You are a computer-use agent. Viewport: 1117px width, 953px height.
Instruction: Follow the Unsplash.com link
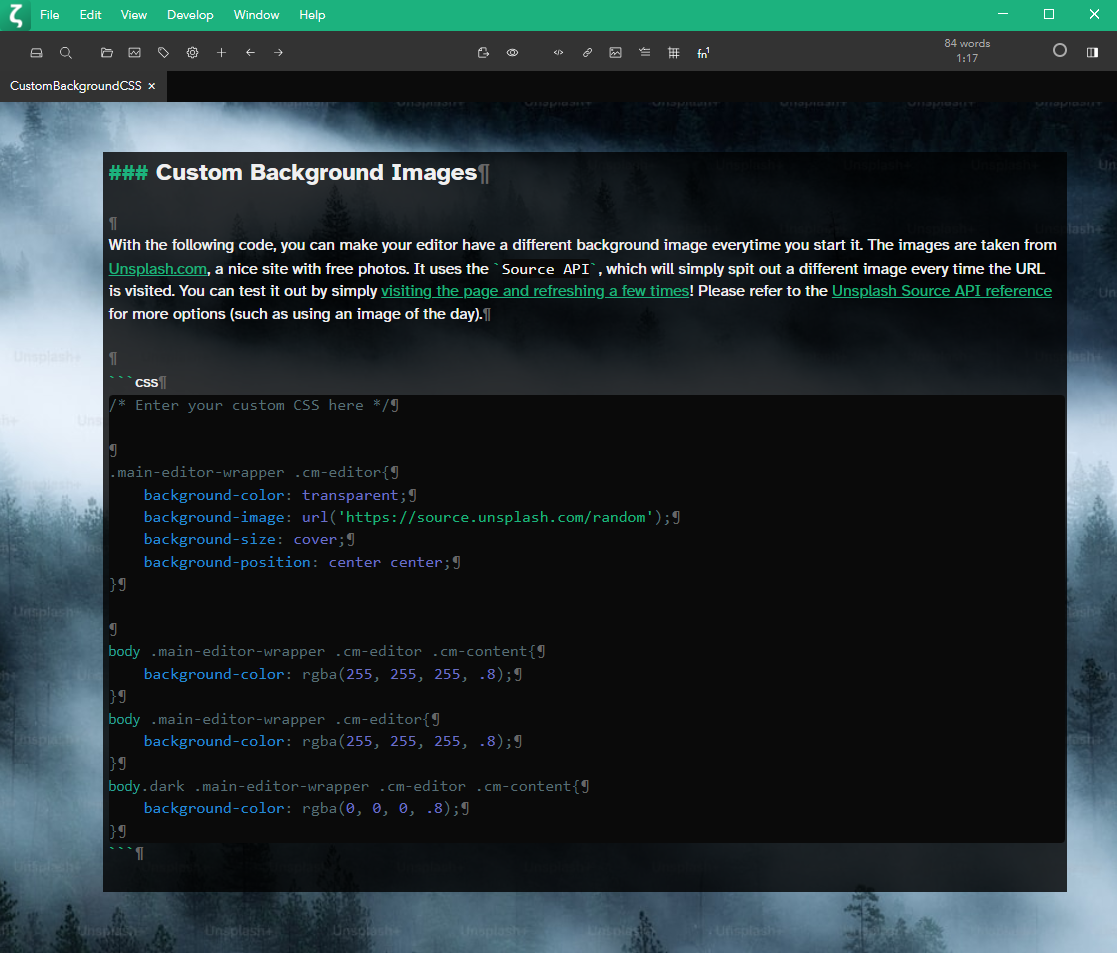[157, 269]
